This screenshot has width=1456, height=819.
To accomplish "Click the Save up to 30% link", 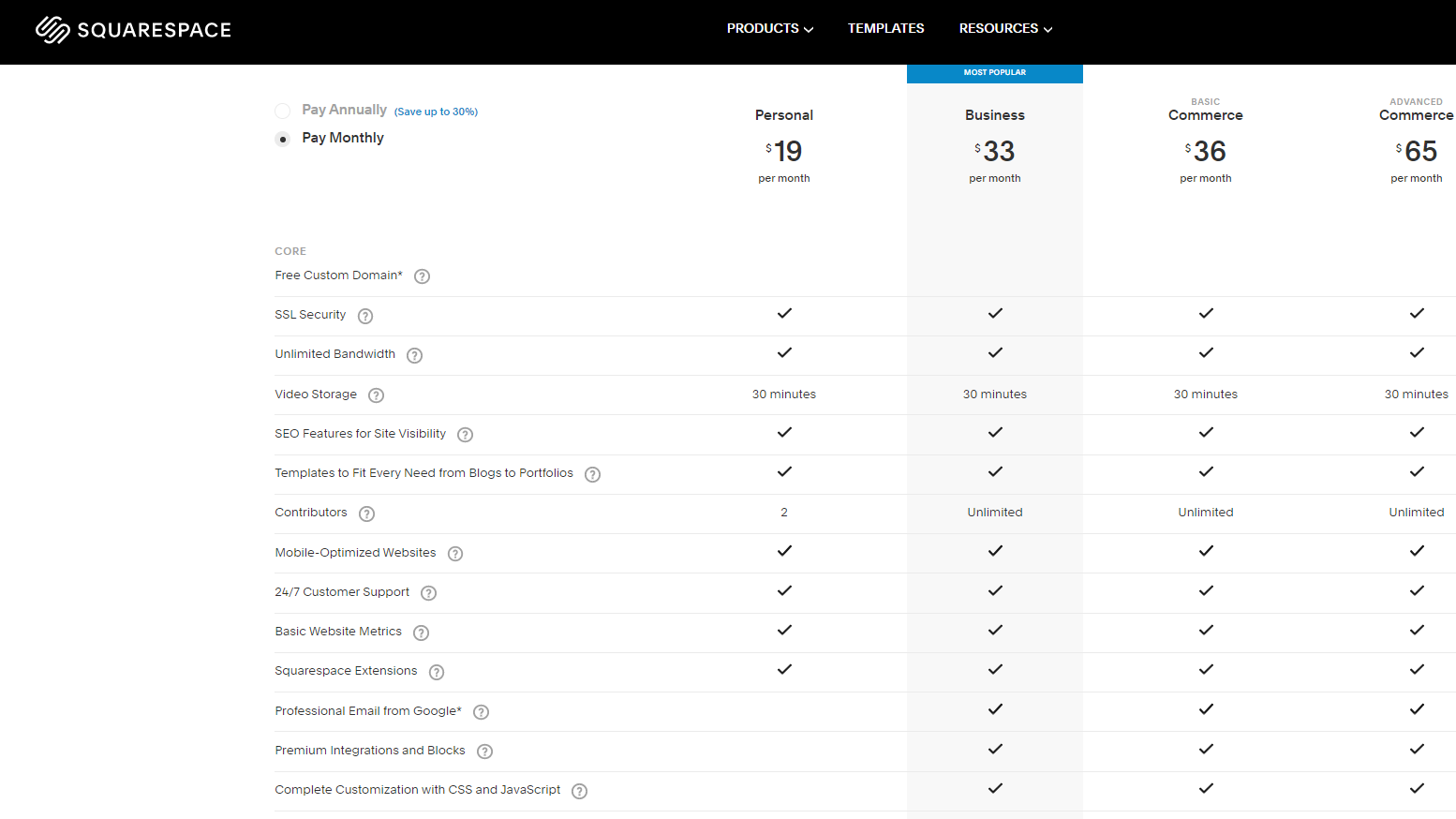I will click(x=436, y=112).
